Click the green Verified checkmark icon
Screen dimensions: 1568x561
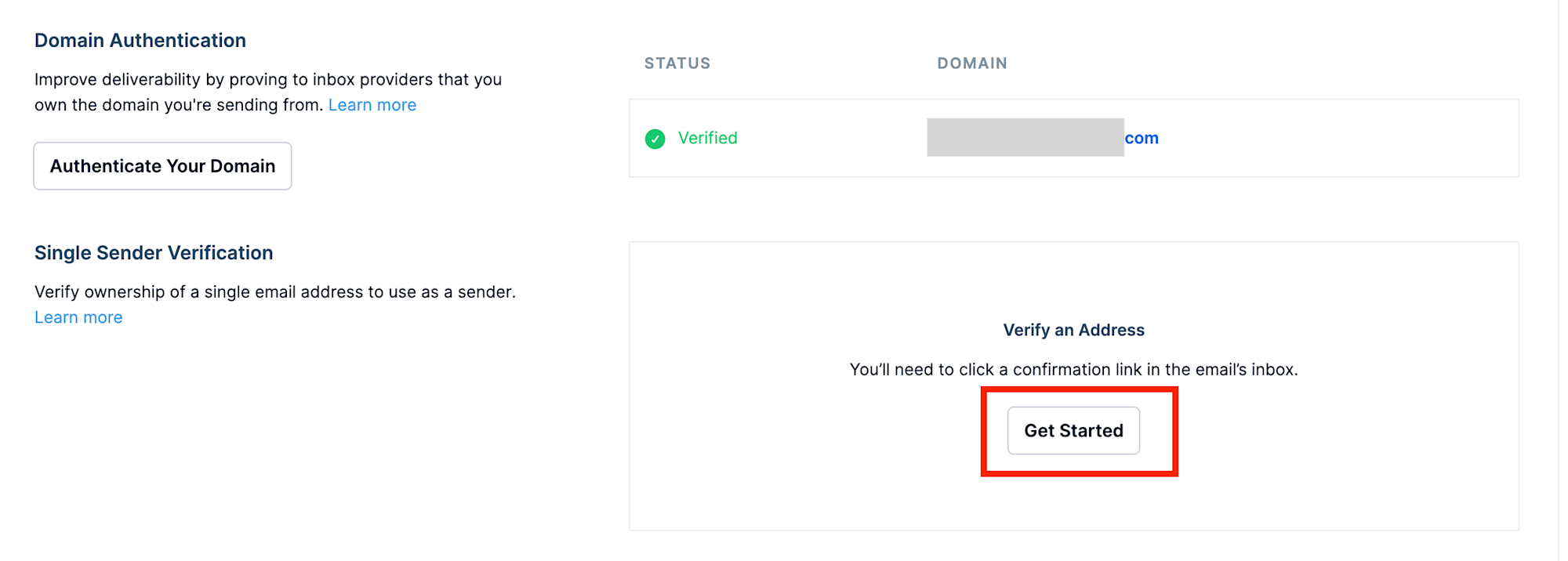pyautogui.click(x=655, y=139)
